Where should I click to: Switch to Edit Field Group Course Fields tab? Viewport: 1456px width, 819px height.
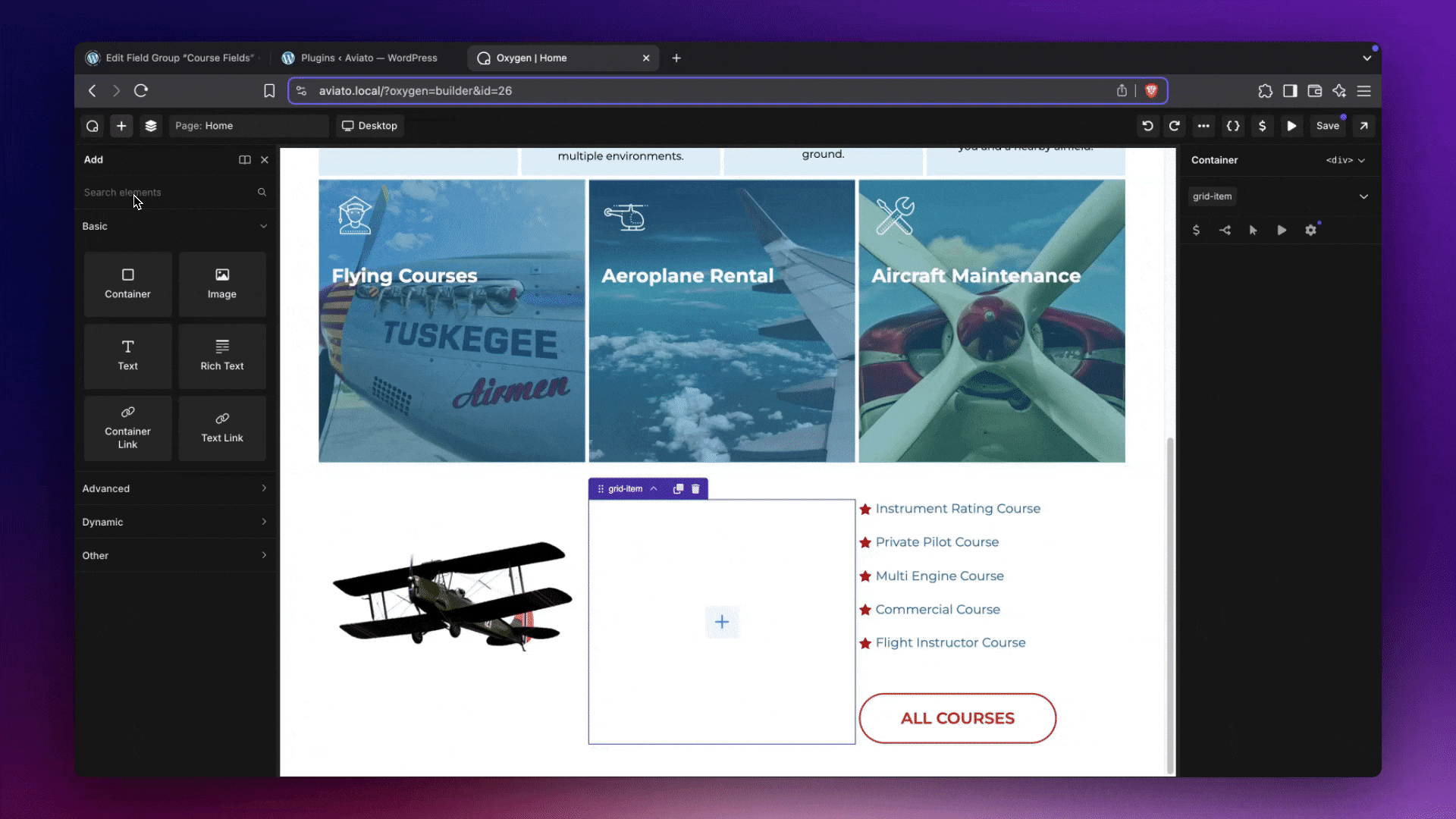point(173,58)
